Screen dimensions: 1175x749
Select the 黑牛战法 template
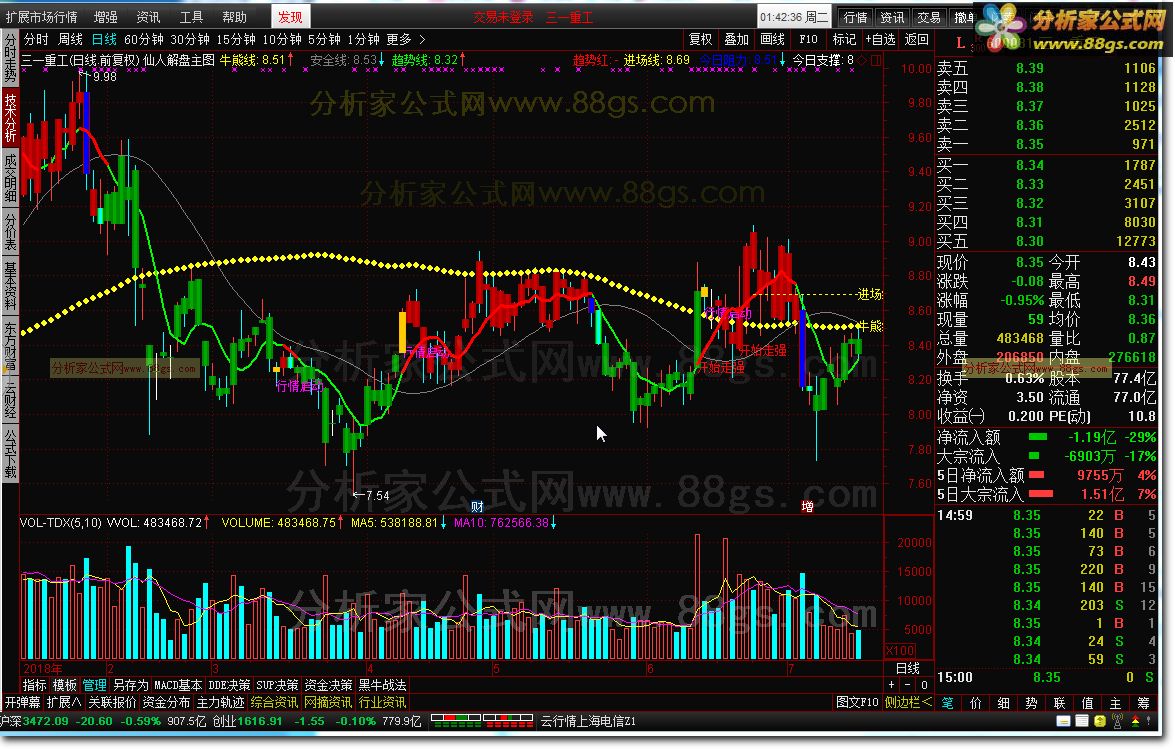(382, 685)
